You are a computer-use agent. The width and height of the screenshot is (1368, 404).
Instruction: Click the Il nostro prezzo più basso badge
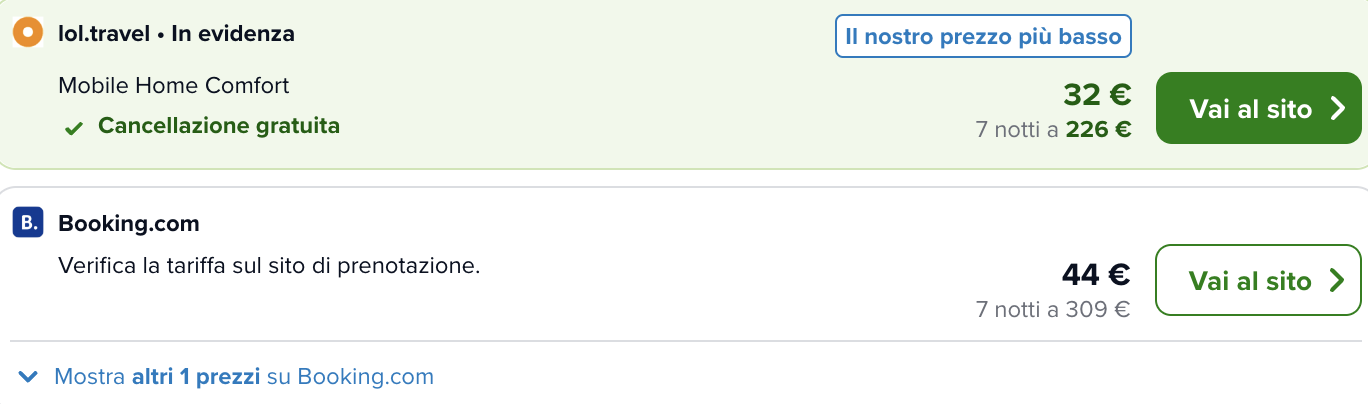tap(984, 37)
